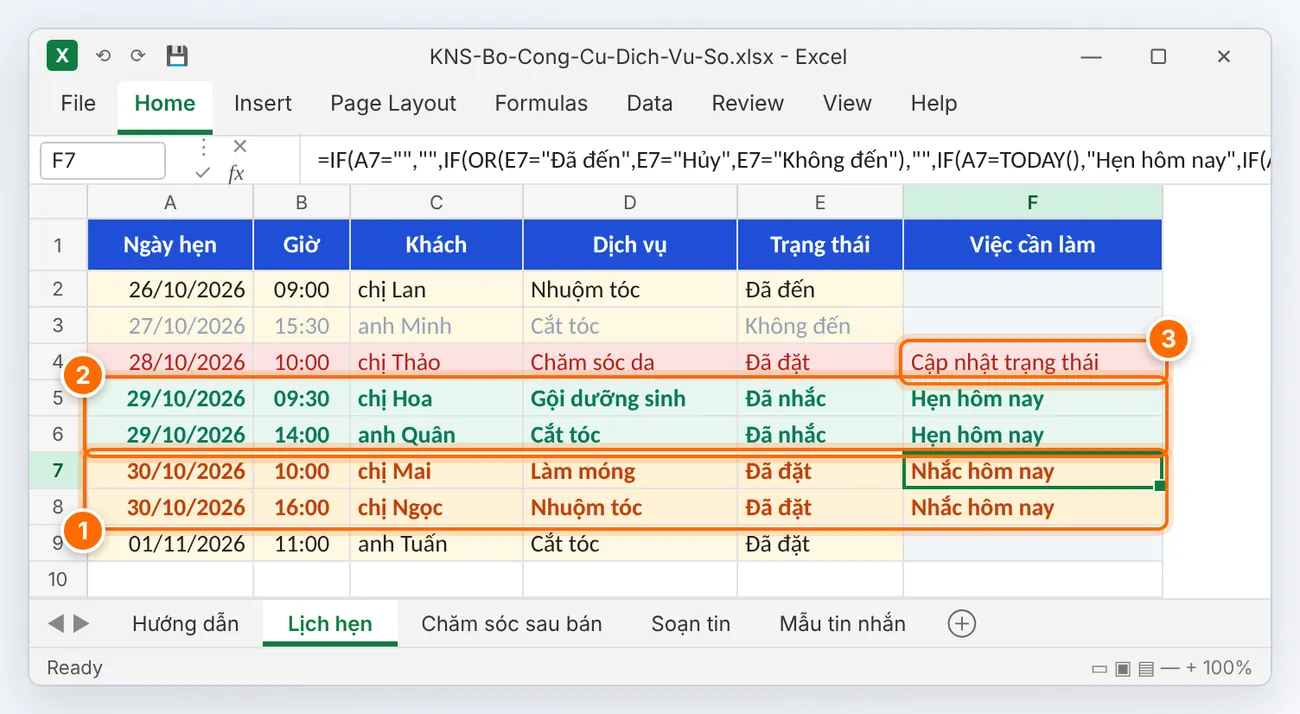Open Insert Function via the fx icon
This screenshot has height=714, width=1300.
tap(236, 173)
